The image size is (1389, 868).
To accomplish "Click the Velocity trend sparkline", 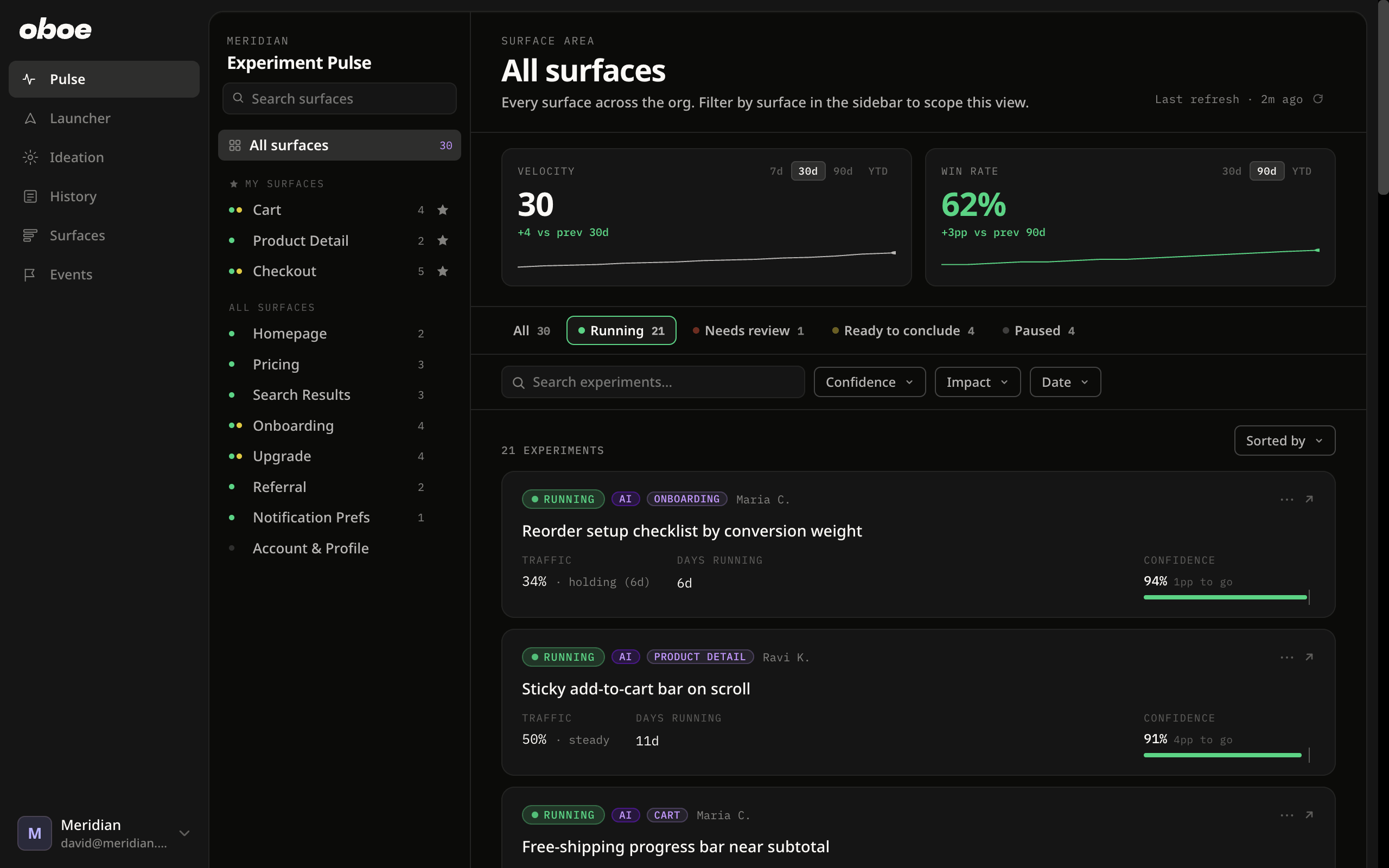I will point(706,259).
